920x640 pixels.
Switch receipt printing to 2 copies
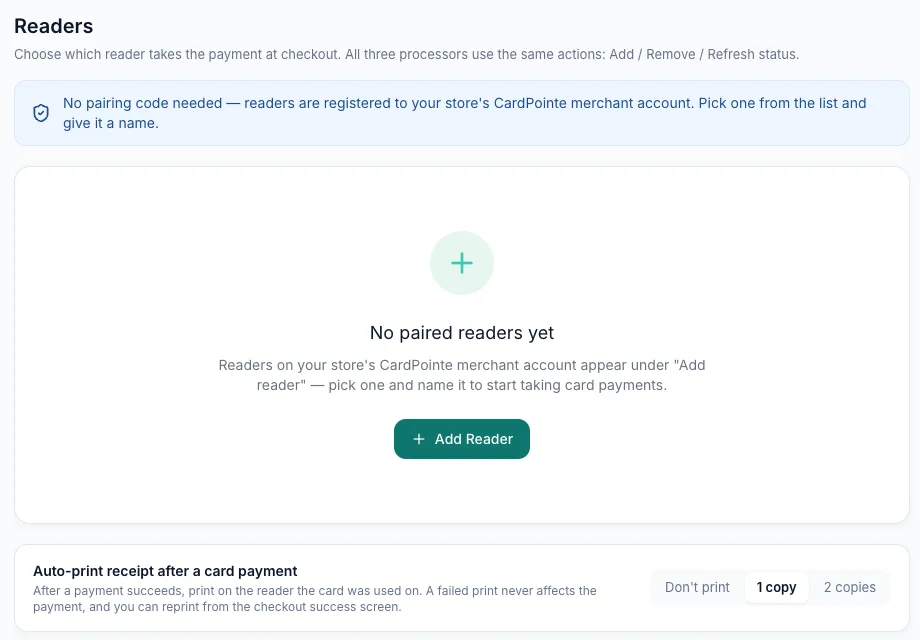click(850, 587)
